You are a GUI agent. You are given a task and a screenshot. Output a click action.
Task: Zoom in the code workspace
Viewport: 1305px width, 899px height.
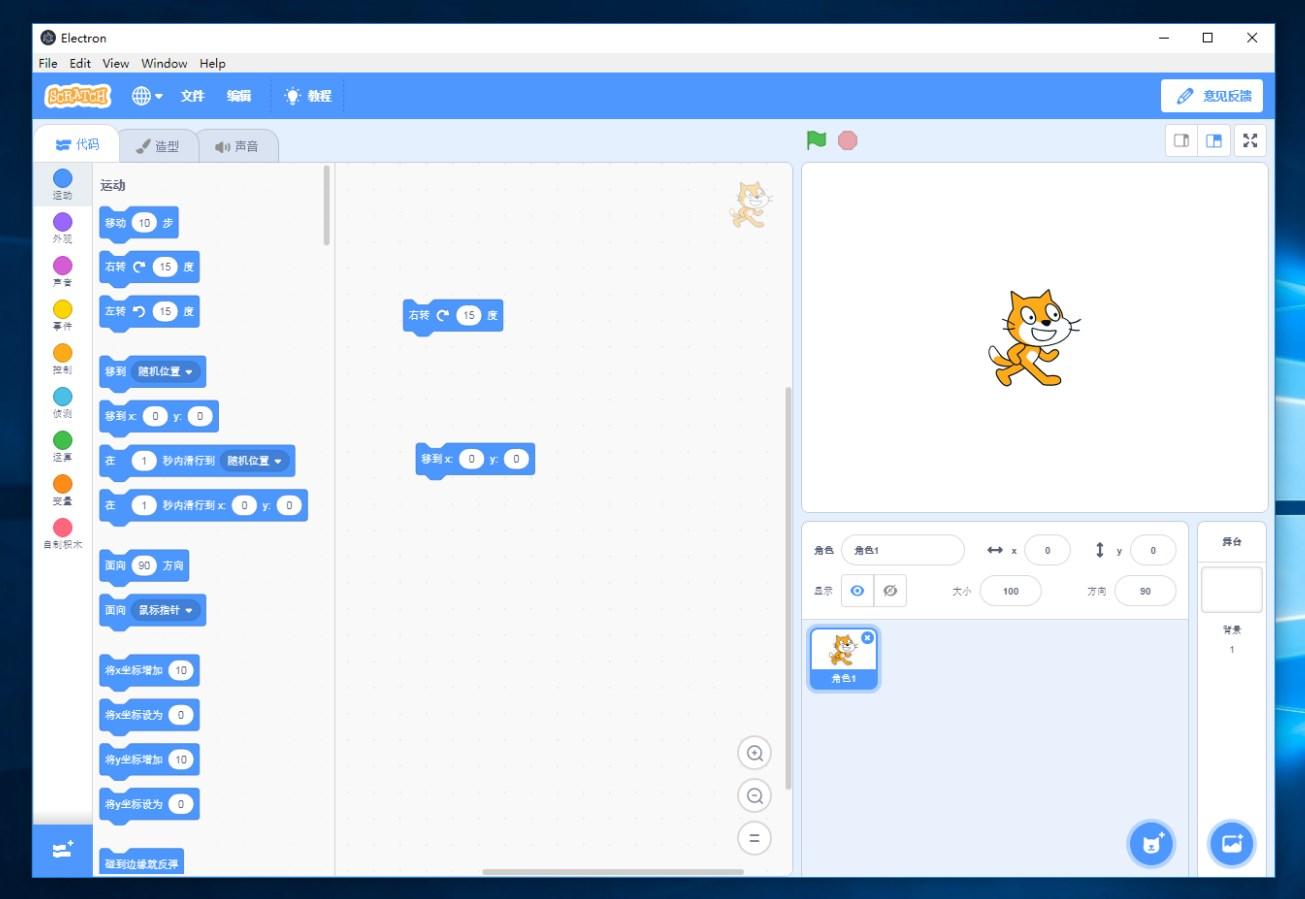(755, 753)
